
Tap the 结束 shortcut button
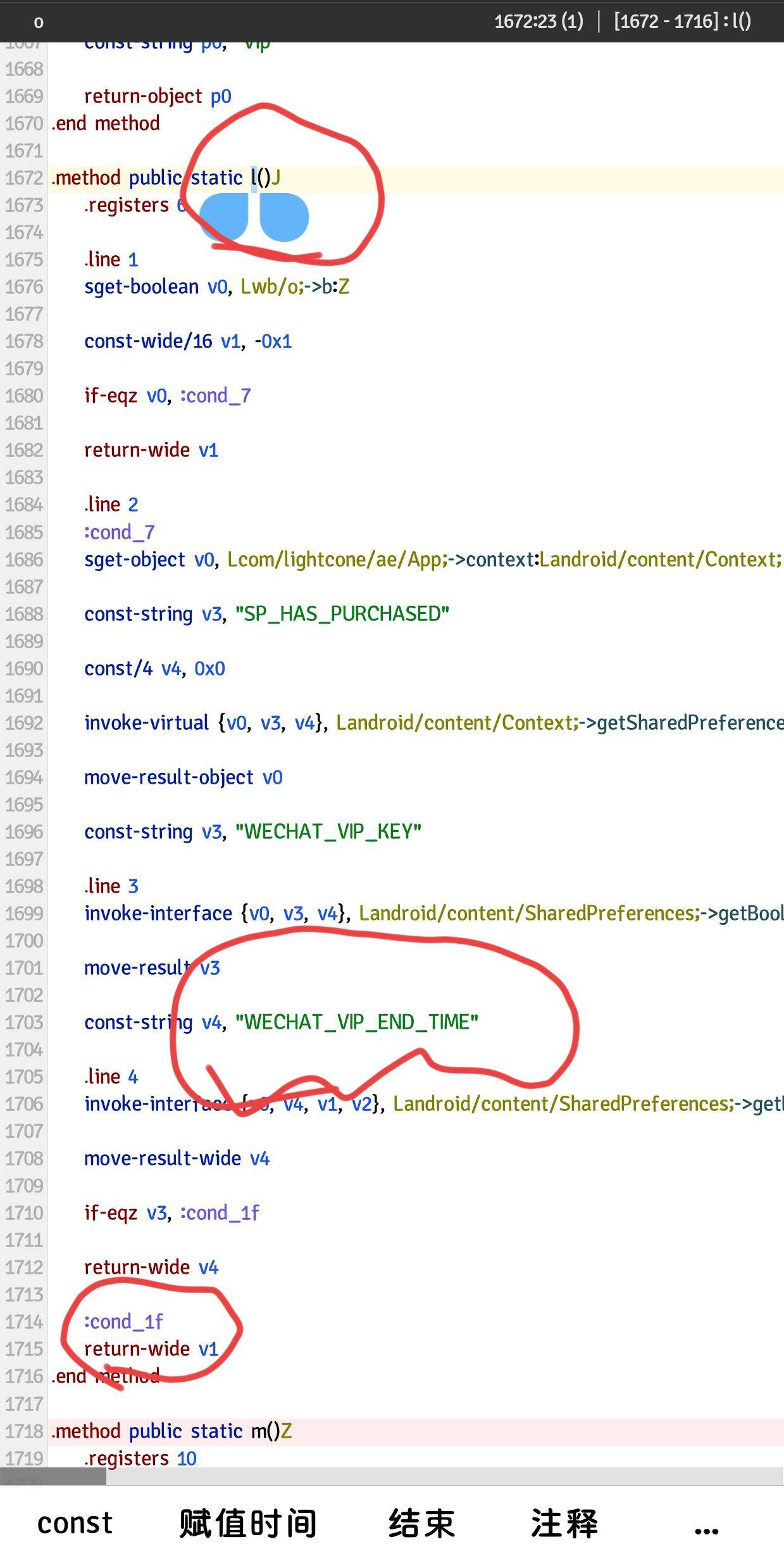[x=421, y=1523]
